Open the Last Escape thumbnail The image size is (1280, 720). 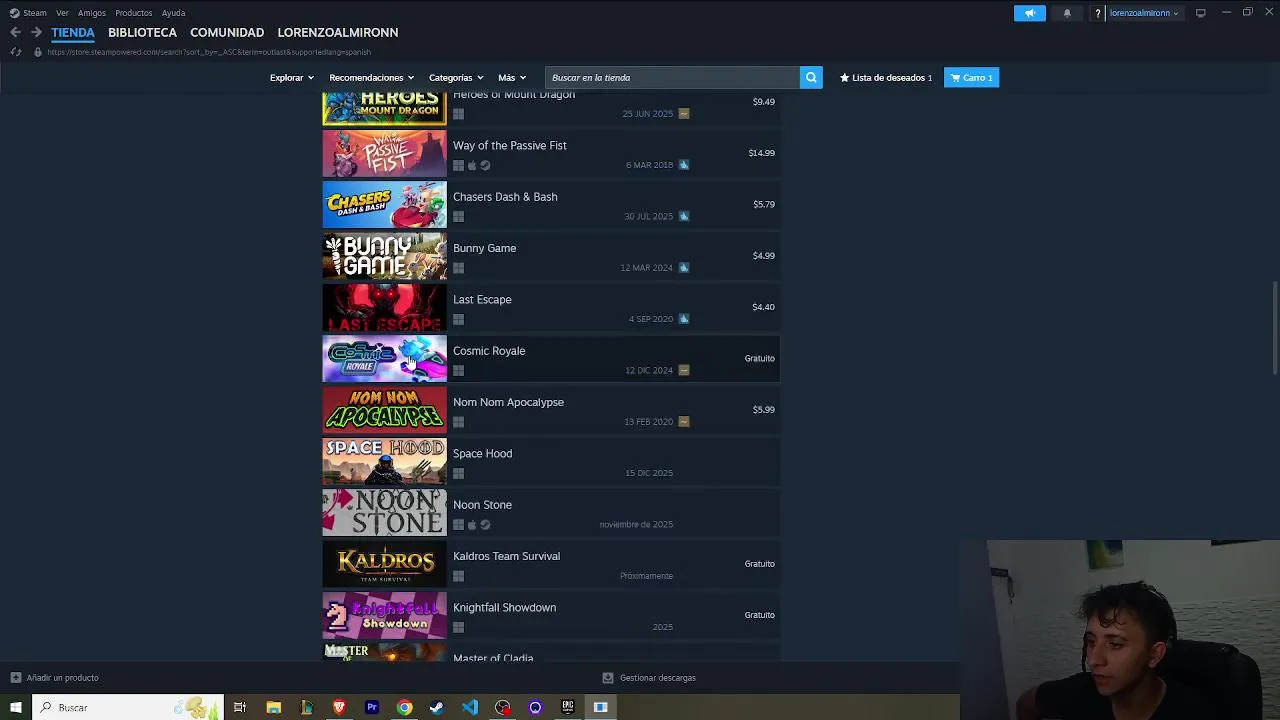(384, 307)
